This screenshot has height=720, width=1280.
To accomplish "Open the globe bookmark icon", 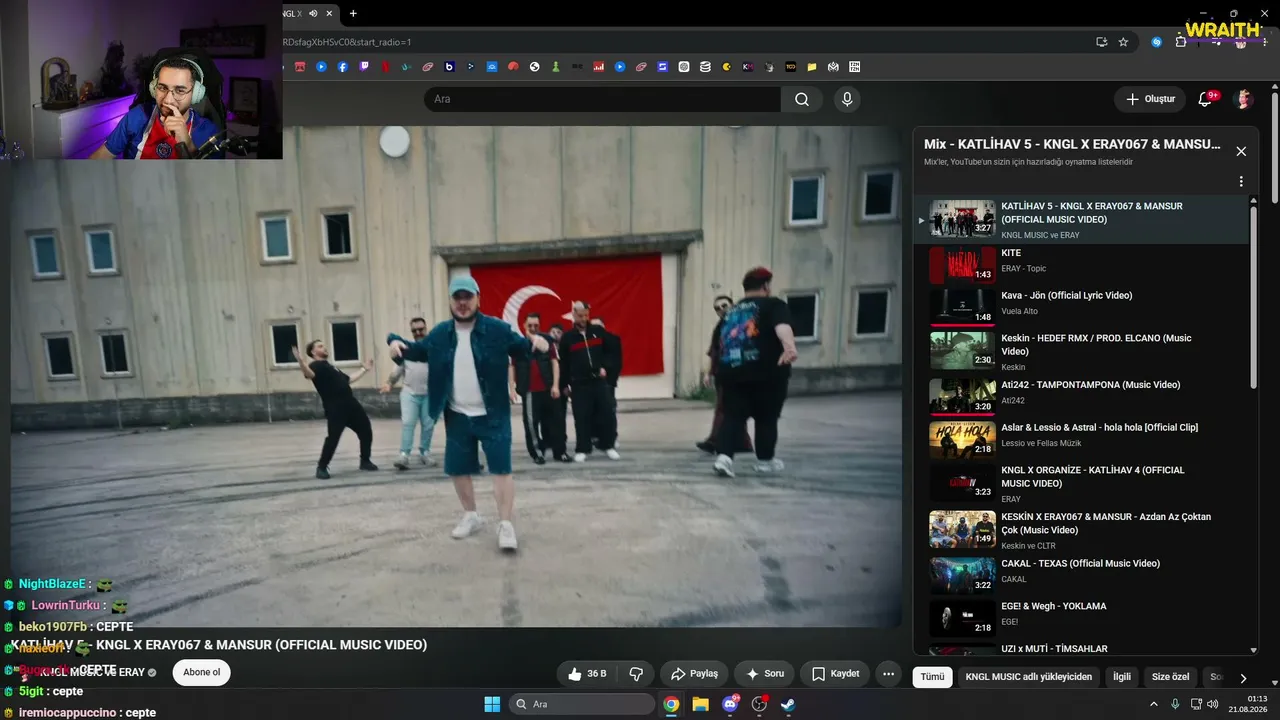I will [535, 67].
